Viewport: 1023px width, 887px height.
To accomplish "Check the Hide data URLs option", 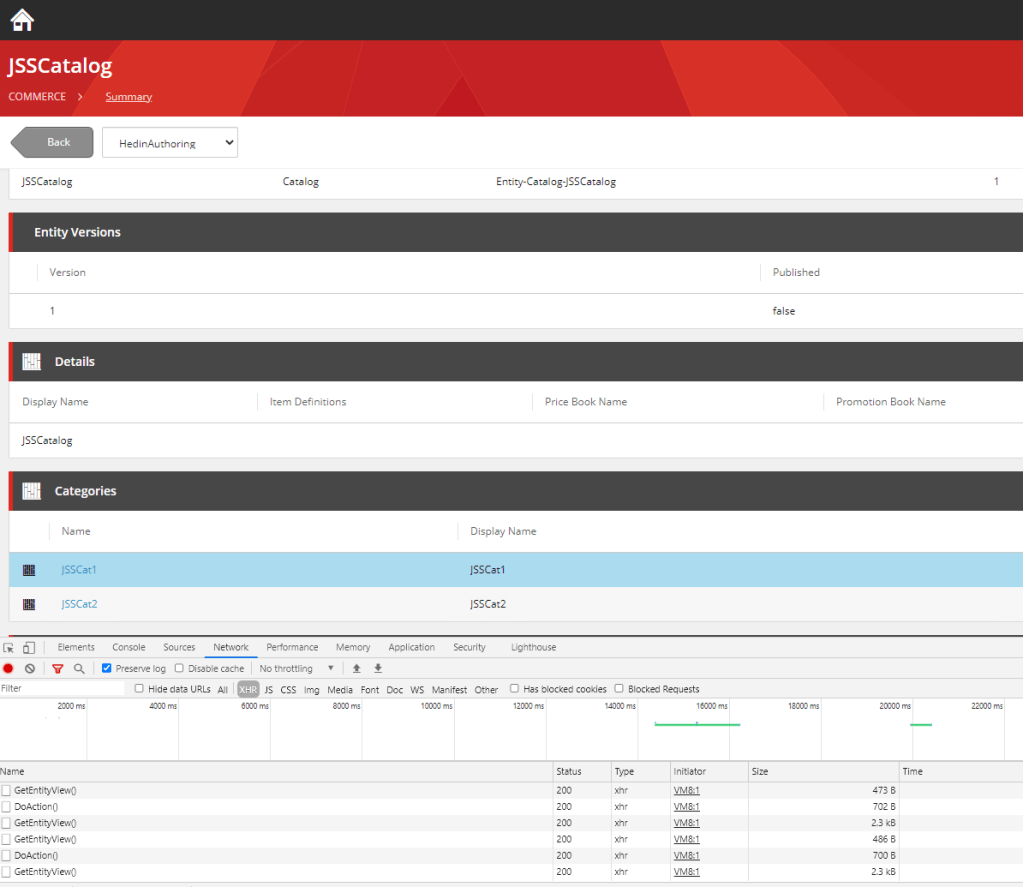I will click(x=140, y=689).
